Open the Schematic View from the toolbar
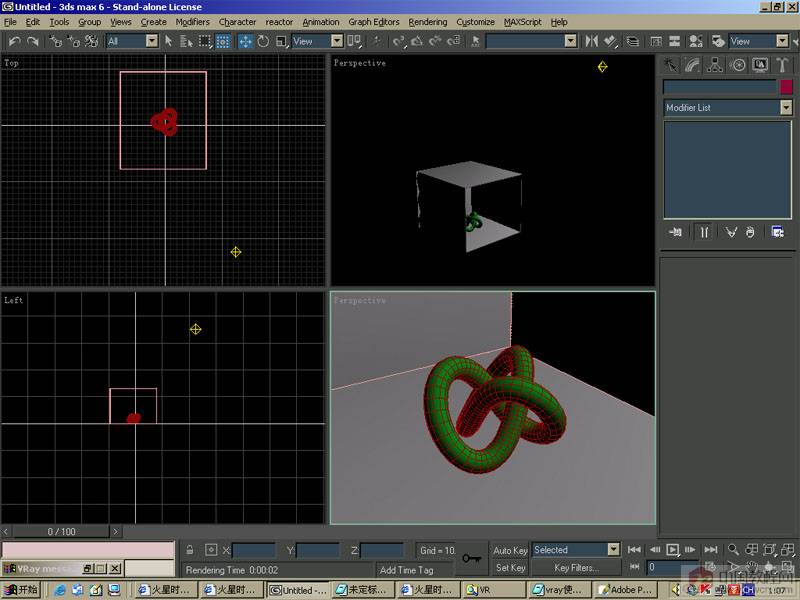This screenshot has height=600, width=800. point(674,41)
